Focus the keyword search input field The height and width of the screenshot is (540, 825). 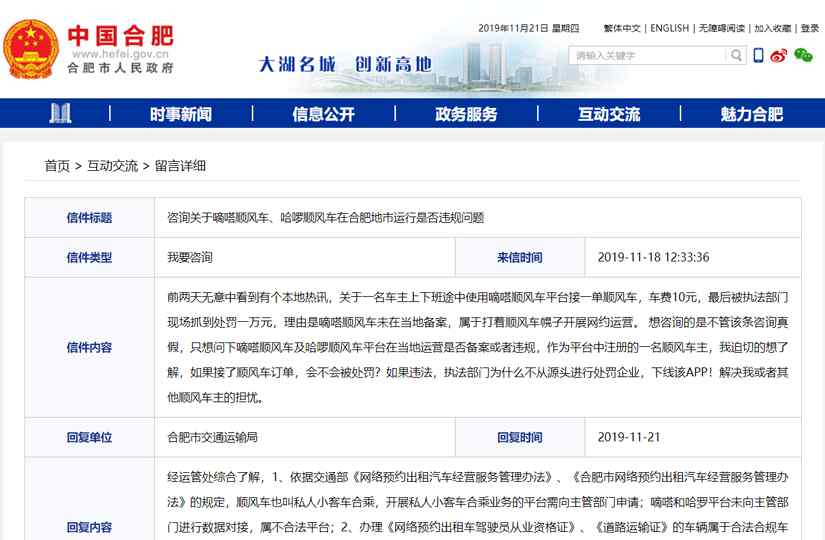tap(648, 55)
